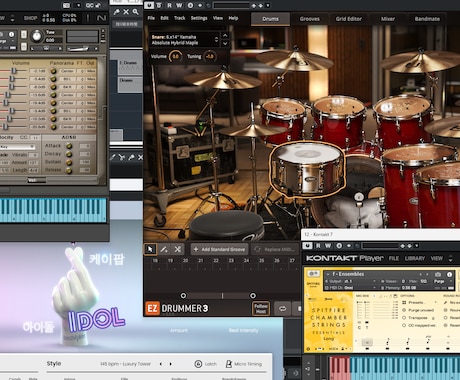
Task: Adjust the snare Volume knob
Action: pyautogui.click(x=176, y=56)
